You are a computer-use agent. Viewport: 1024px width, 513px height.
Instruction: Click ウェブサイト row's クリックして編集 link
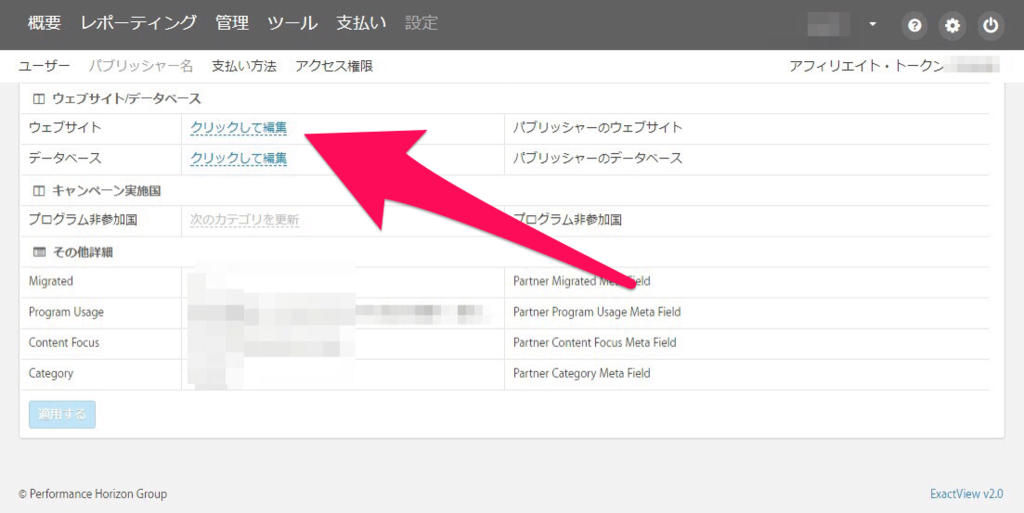coord(238,128)
